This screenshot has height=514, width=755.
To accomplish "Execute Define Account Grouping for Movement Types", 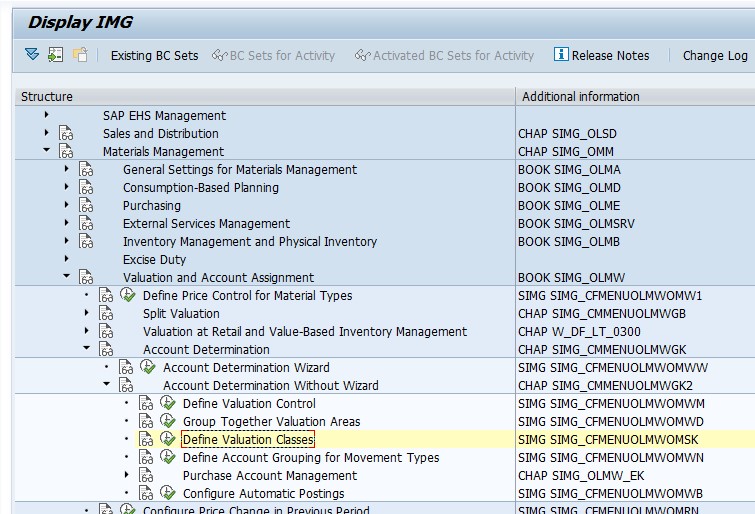I will click(x=168, y=457).
